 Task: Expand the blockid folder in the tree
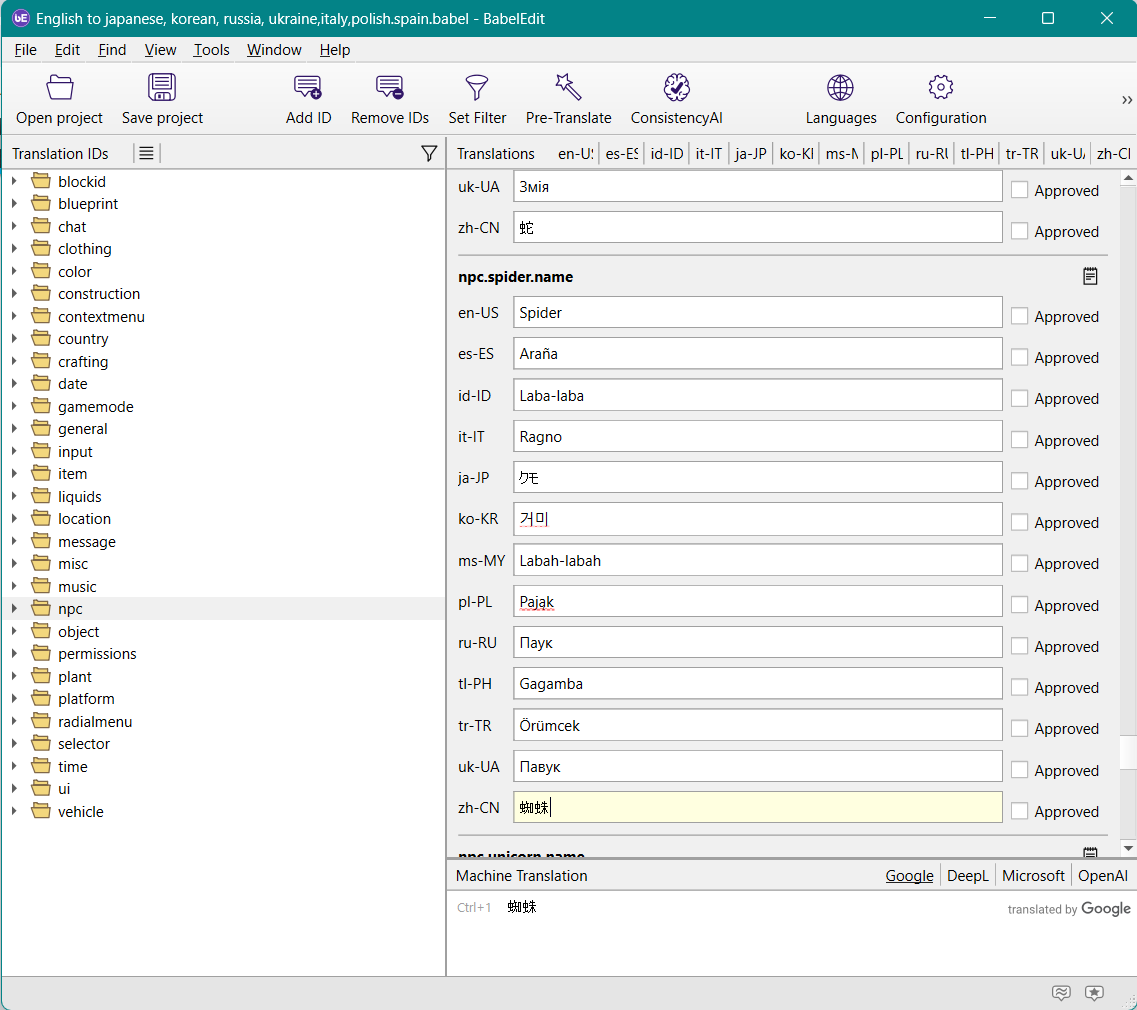pyautogui.click(x=14, y=181)
